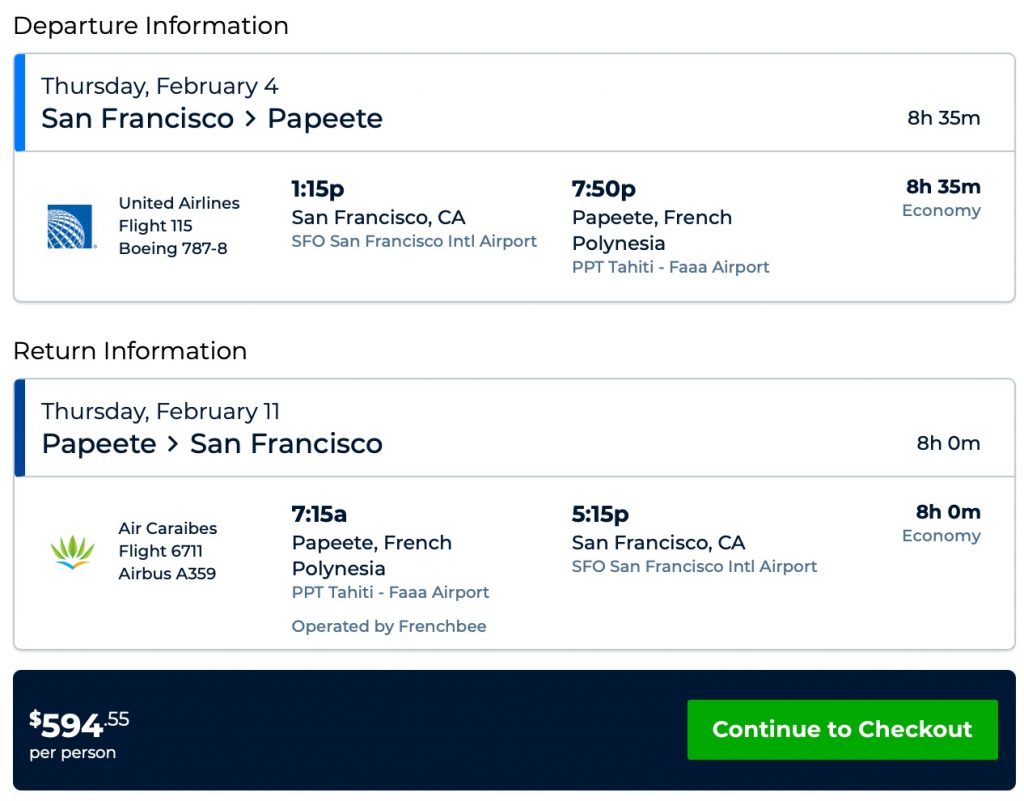The height and width of the screenshot is (801, 1024).
Task: Click the Operated by Frenchbee text
Action: click(389, 626)
